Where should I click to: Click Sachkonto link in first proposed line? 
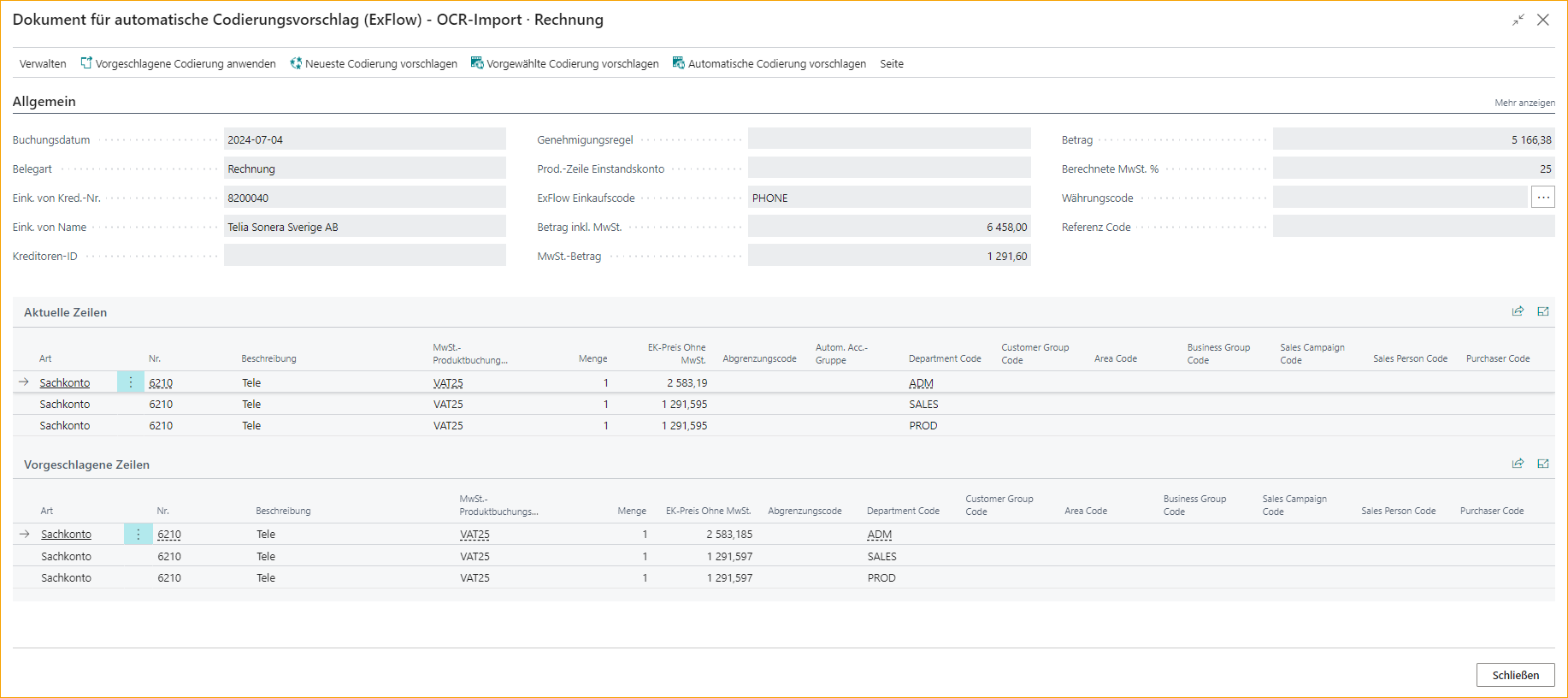[66, 535]
